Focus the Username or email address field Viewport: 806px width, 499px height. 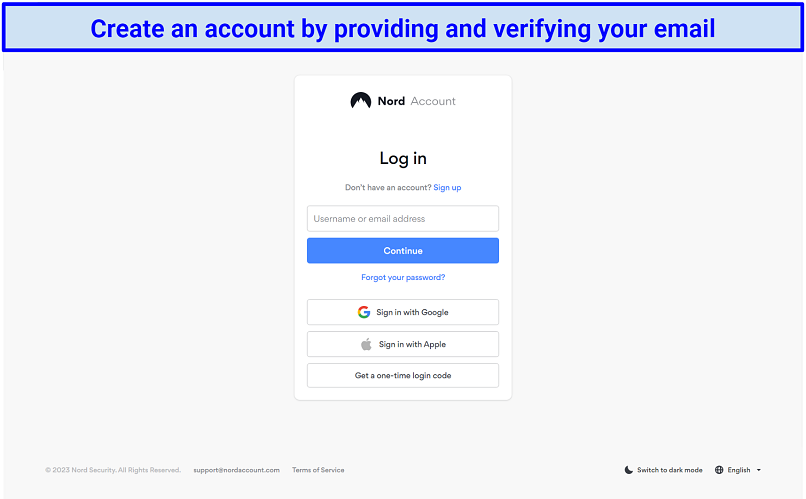pos(402,219)
